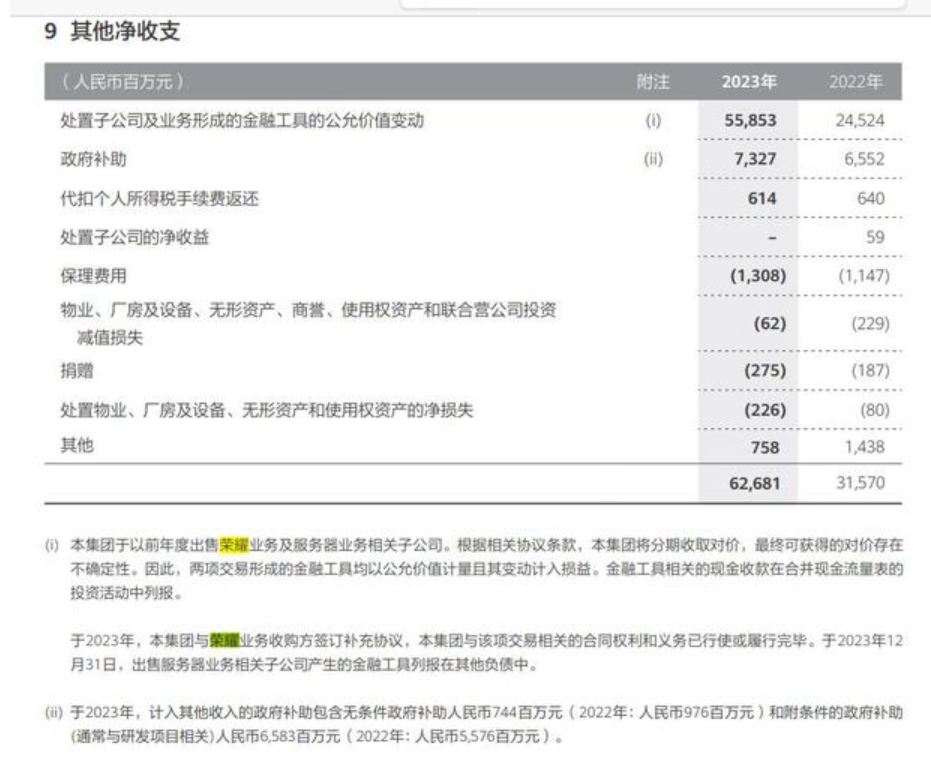Click note marker (i) in the first table row
The image size is (931, 761).
[x=653, y=121]
